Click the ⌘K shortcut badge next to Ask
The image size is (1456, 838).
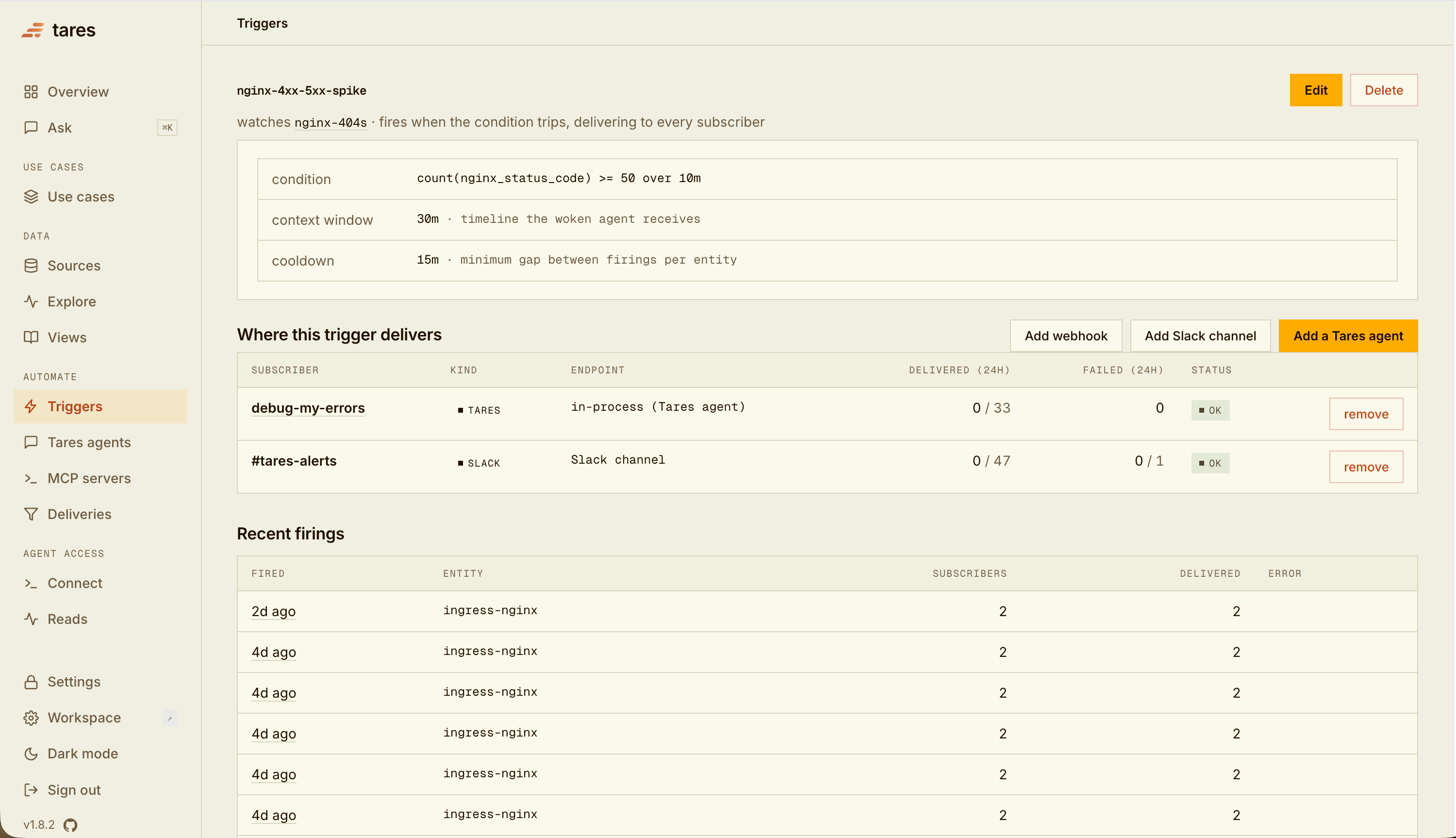[167, 128]
